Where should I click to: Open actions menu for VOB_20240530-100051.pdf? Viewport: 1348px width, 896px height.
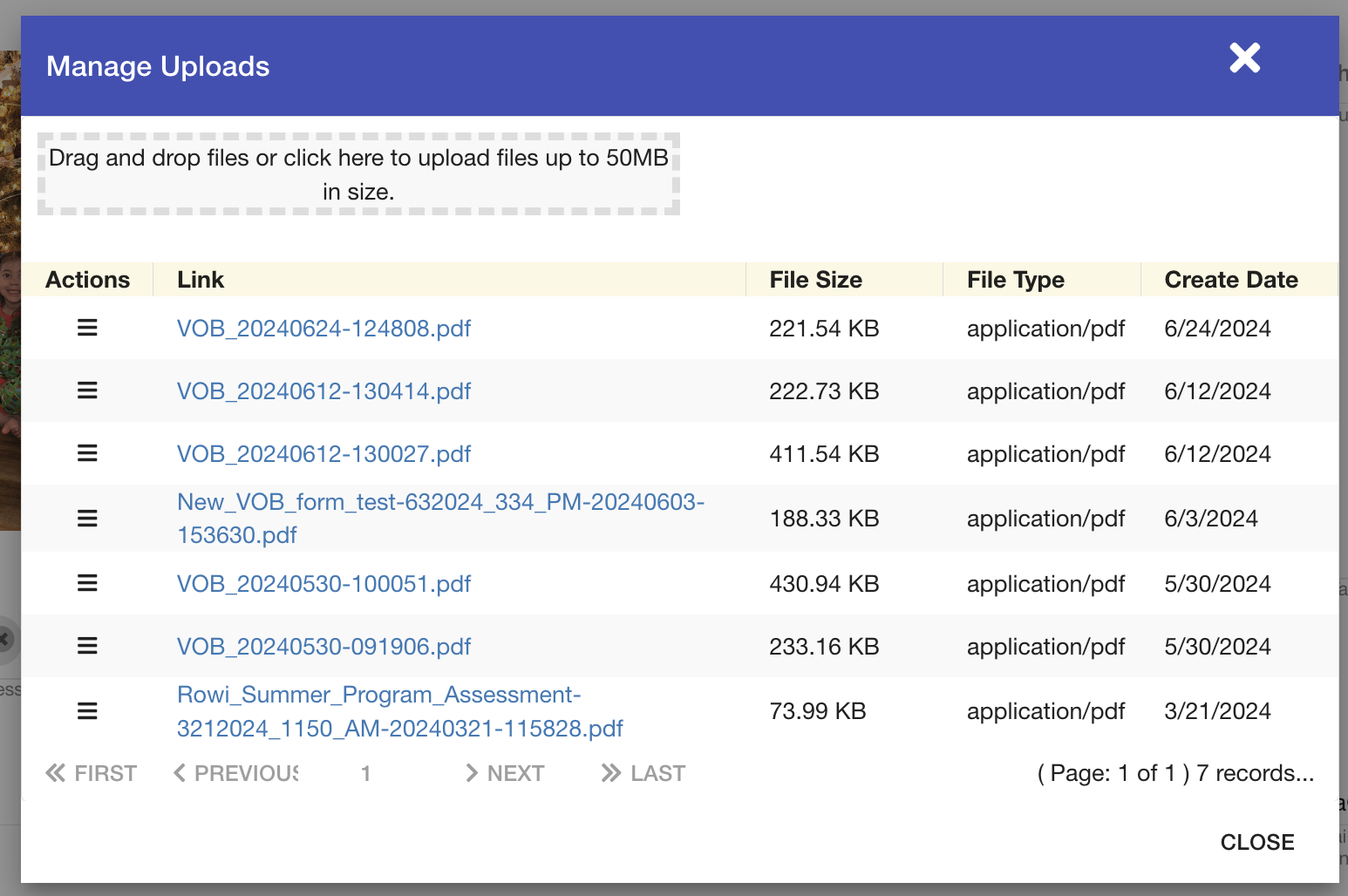pos(87,583)
